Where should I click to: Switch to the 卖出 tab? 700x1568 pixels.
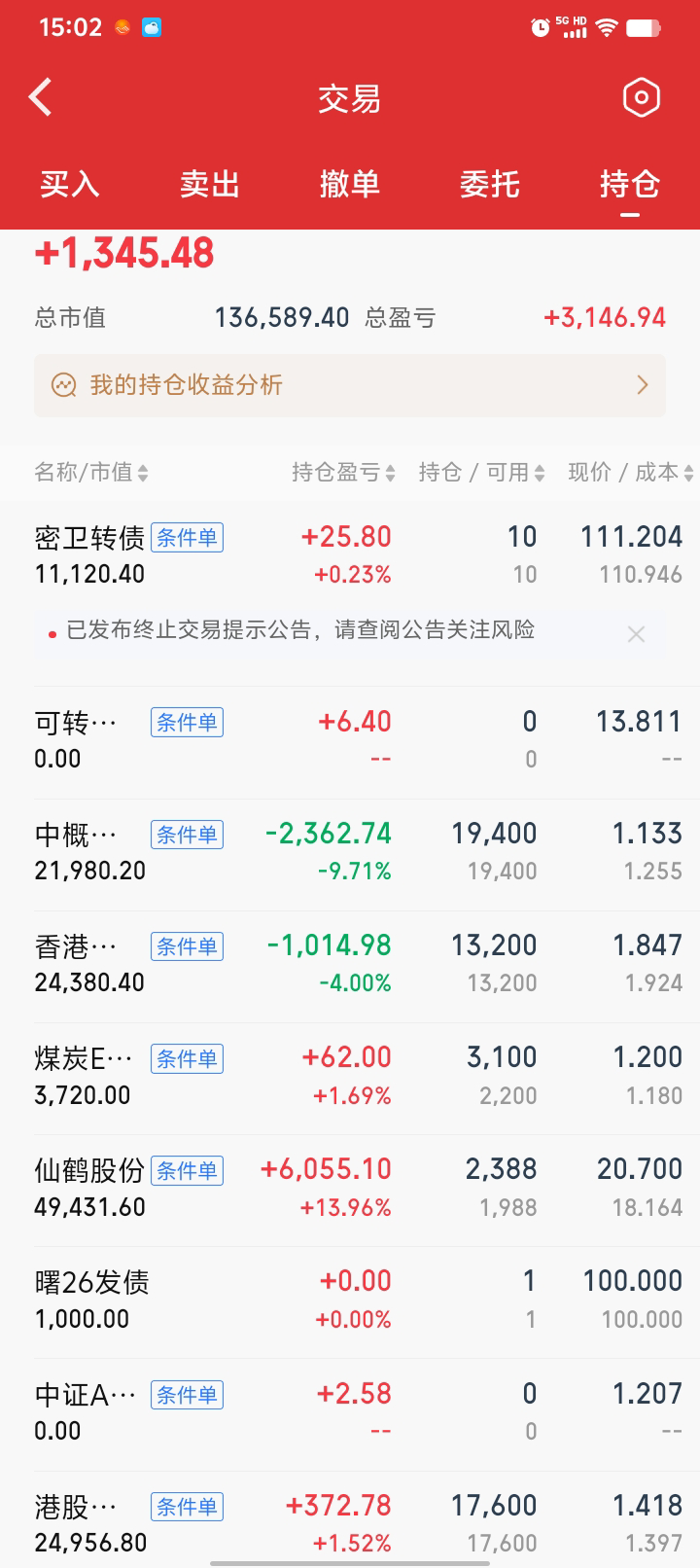click(210, 184)
